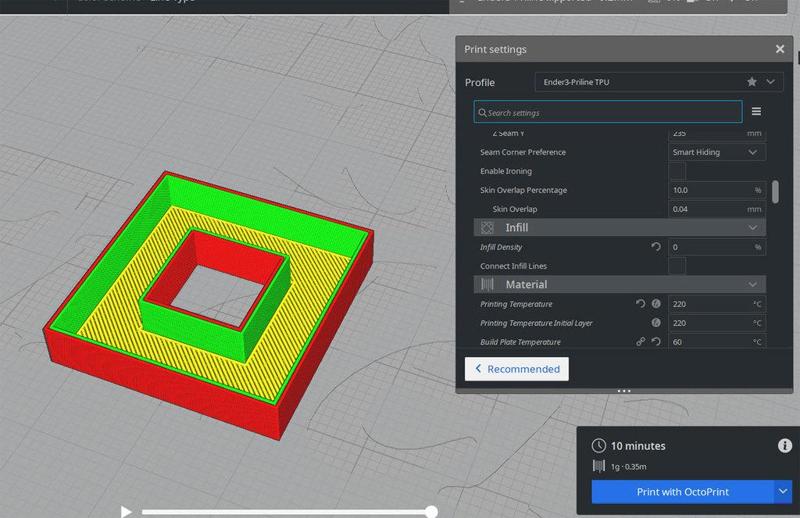Toggle Connect Infill Lines checkbox
Image resolution: width=800 pixels, height=518 pixels.
677,266
